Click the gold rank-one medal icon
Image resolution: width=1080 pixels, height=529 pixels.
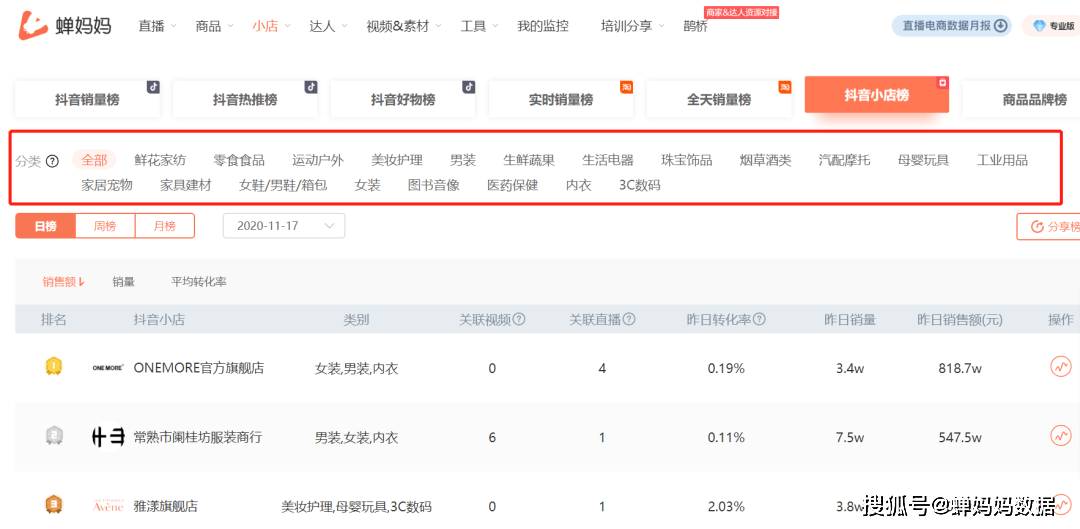(x=54, y=366)
